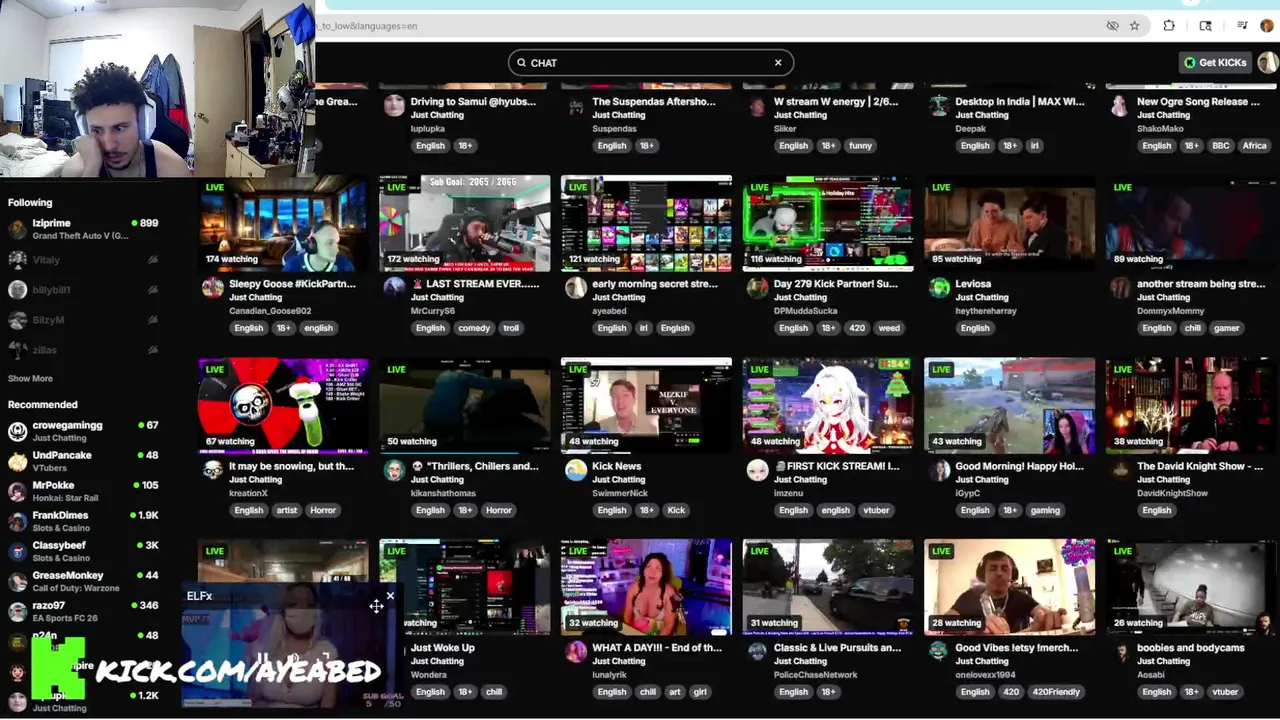Open Vitaly's avatar in Following list
The image size is (1280, 720).
[x=17, y=259]
